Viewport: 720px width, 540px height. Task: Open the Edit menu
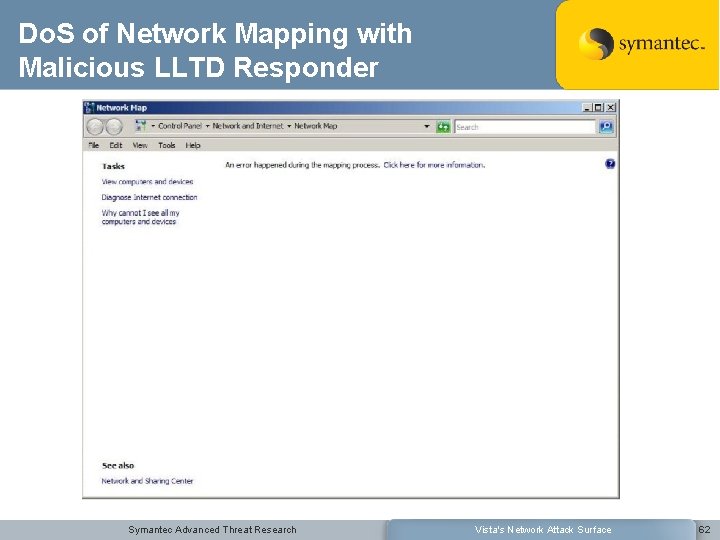(116, 146)
